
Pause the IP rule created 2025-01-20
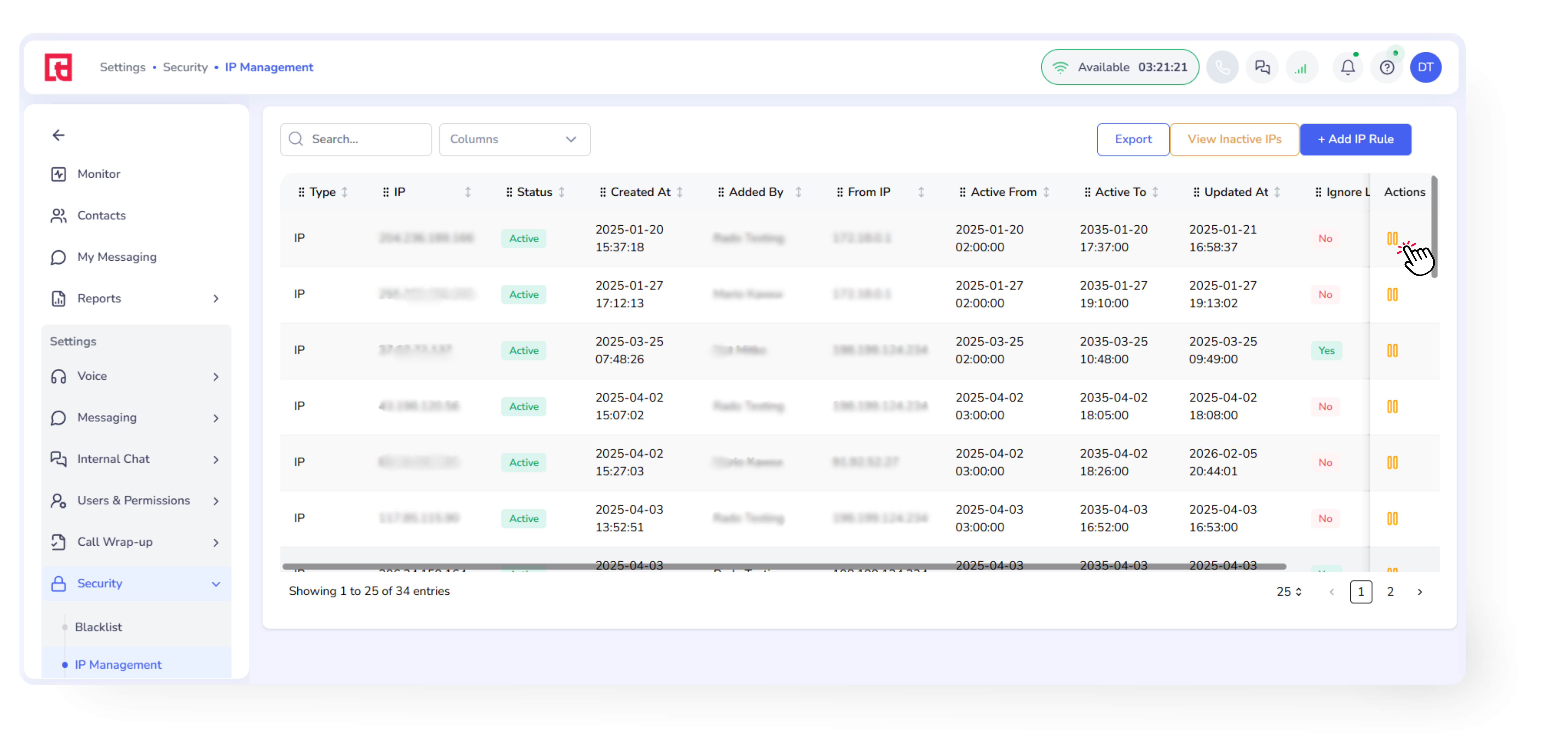click(1392, 238)
